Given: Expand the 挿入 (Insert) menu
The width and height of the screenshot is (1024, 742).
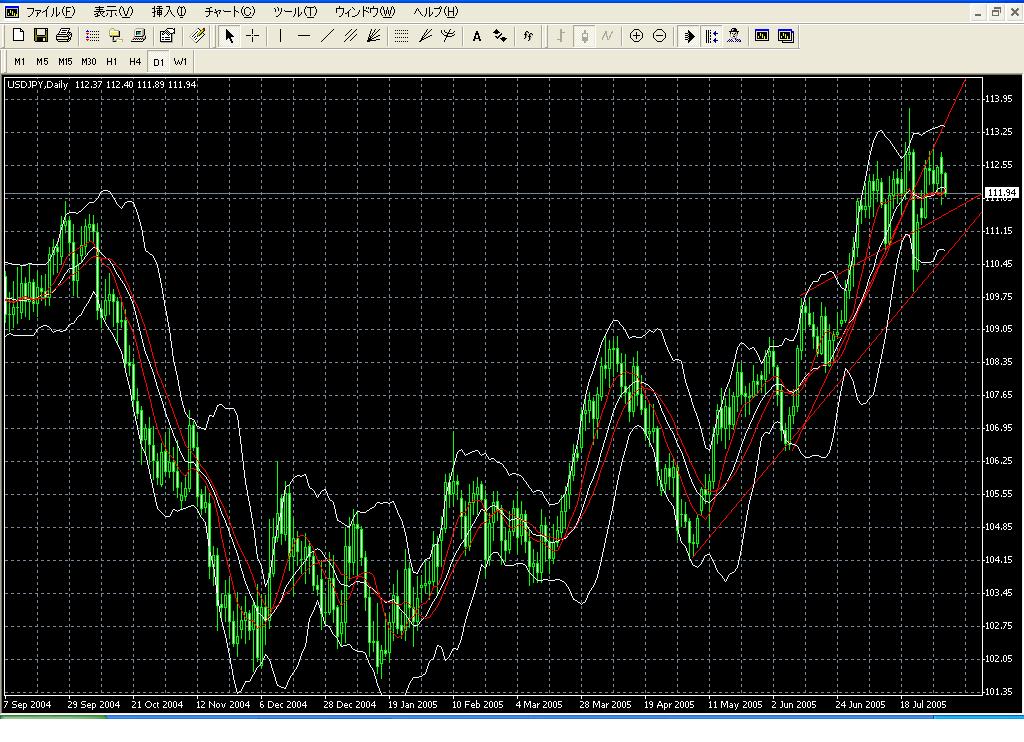Looking at the screenshot, I should pyautogui.click(x=168, y=12).
